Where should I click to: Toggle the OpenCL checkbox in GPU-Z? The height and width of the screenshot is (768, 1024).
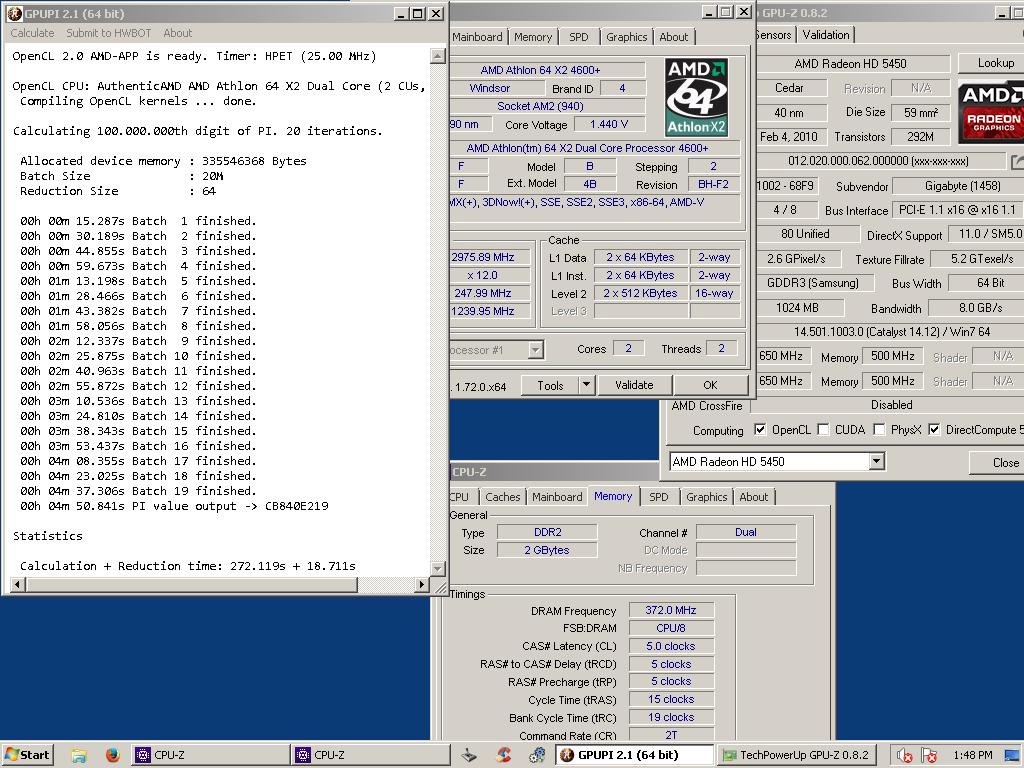tap(760, 429)
